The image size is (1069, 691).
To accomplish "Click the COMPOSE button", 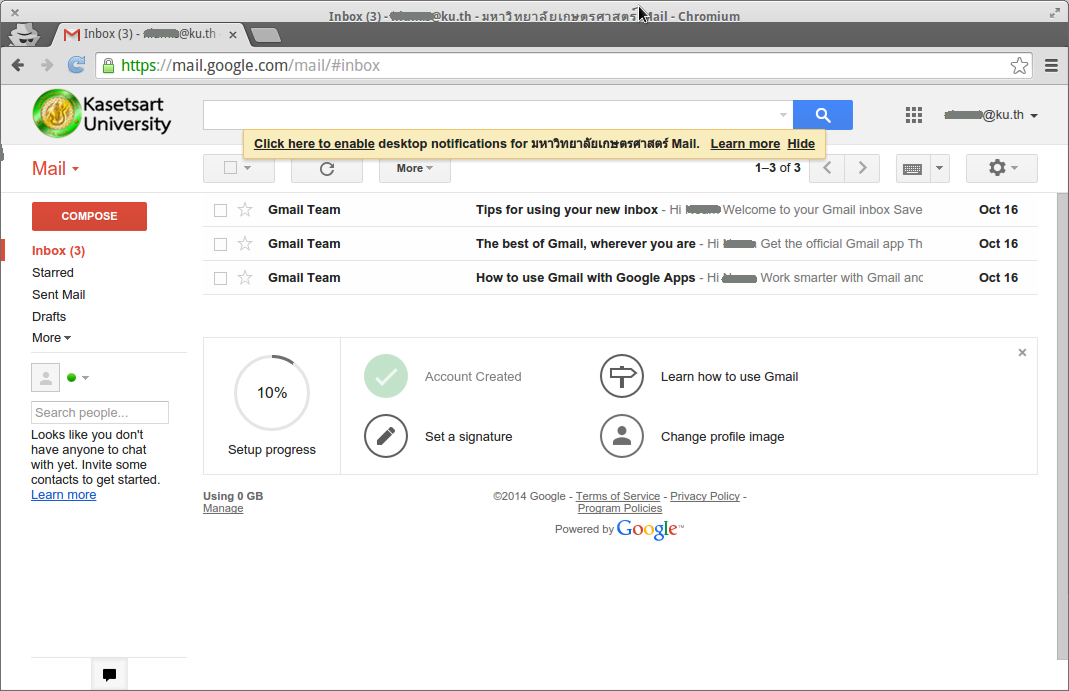I will tap(89, 216).
